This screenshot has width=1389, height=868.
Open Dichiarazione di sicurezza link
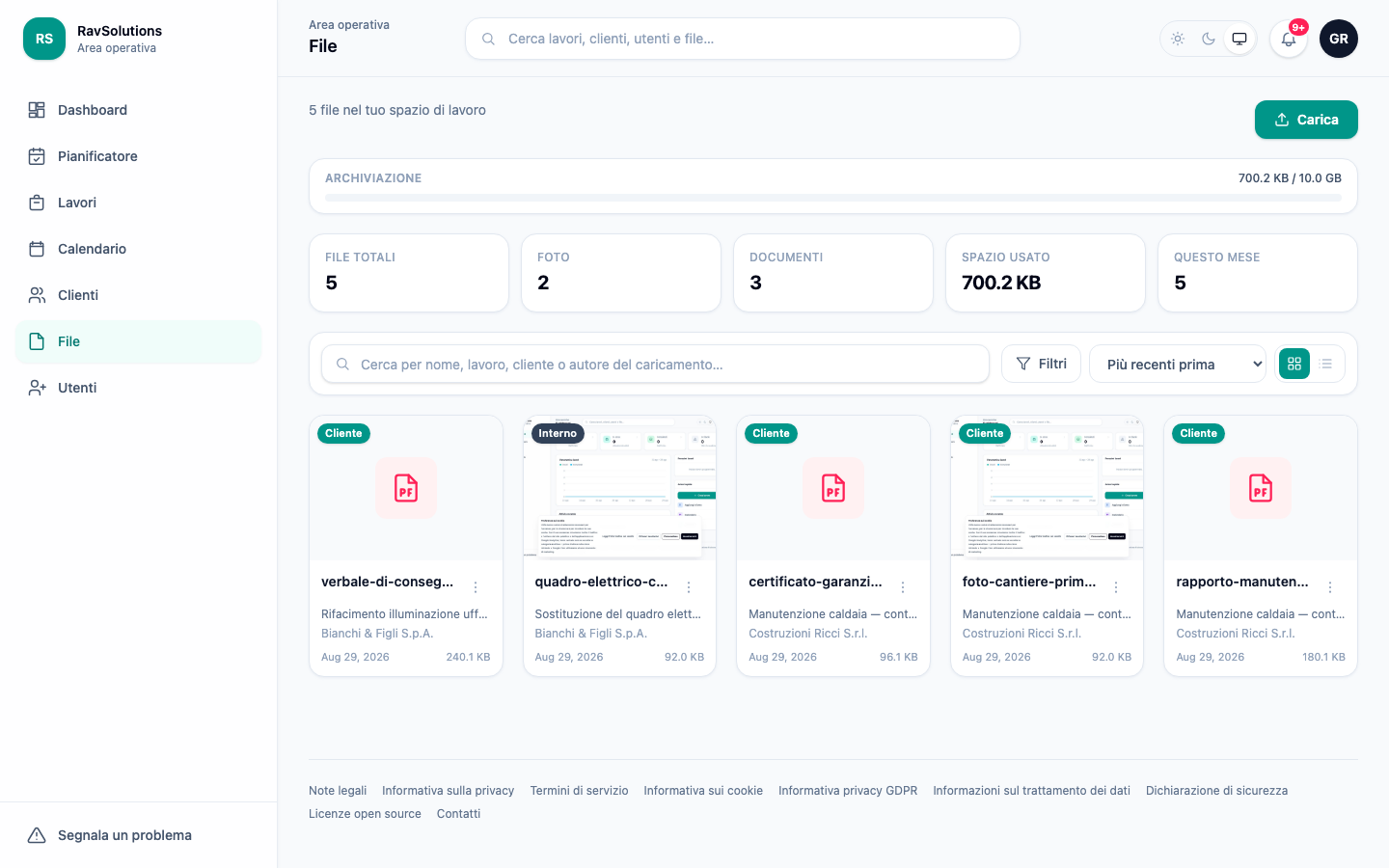pos(1216,791)
